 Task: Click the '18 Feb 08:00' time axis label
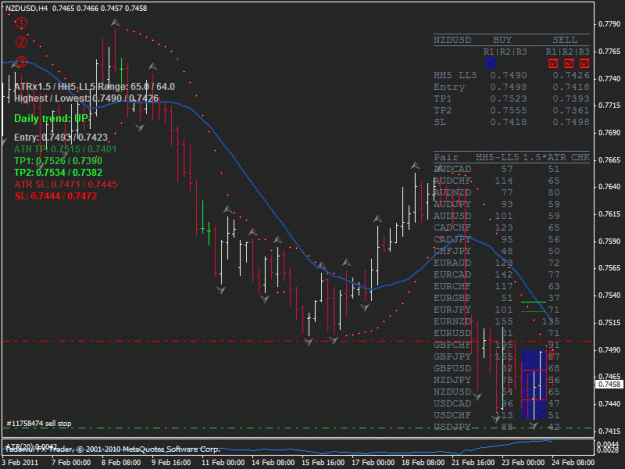point(423,463)
